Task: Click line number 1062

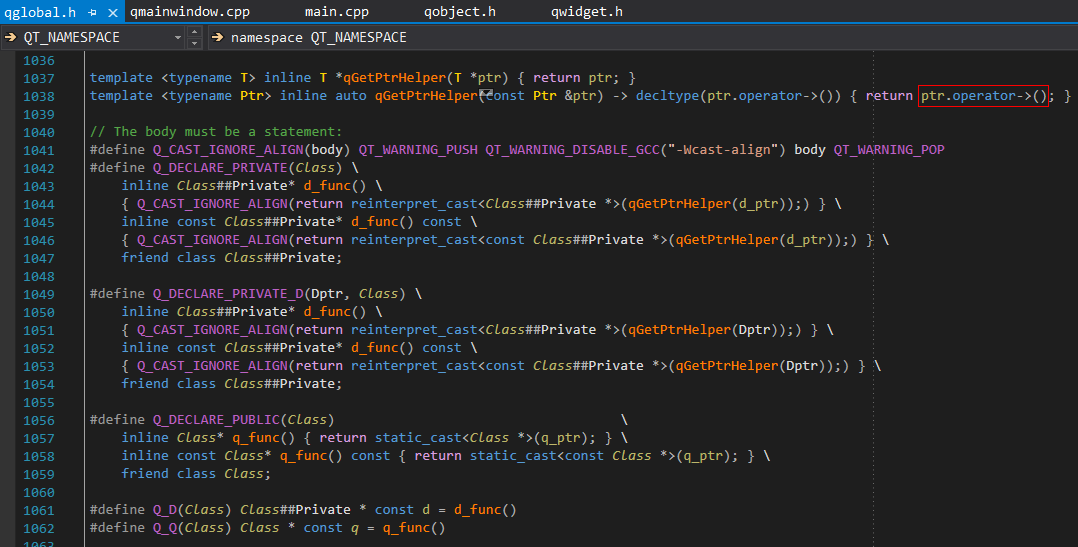Action: click(x=38, y=528)
